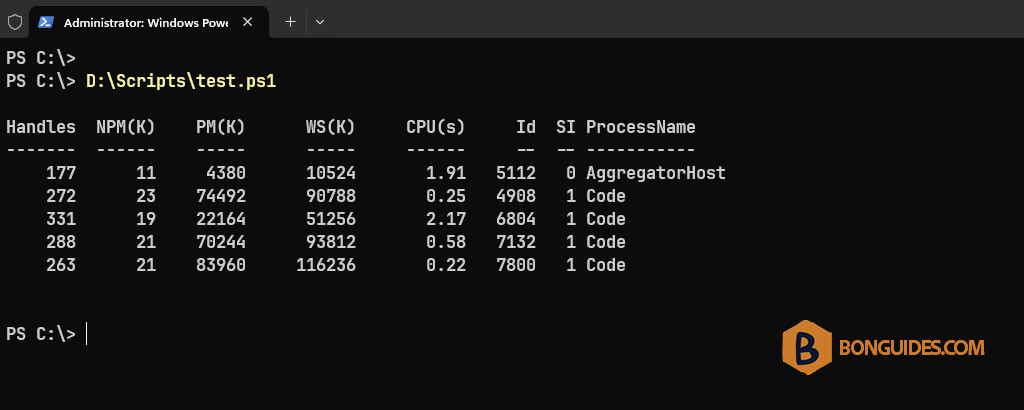The width and height of the screenshot is (1024, 410).
Task: Click process Id 7132
Action: [516, 242]
